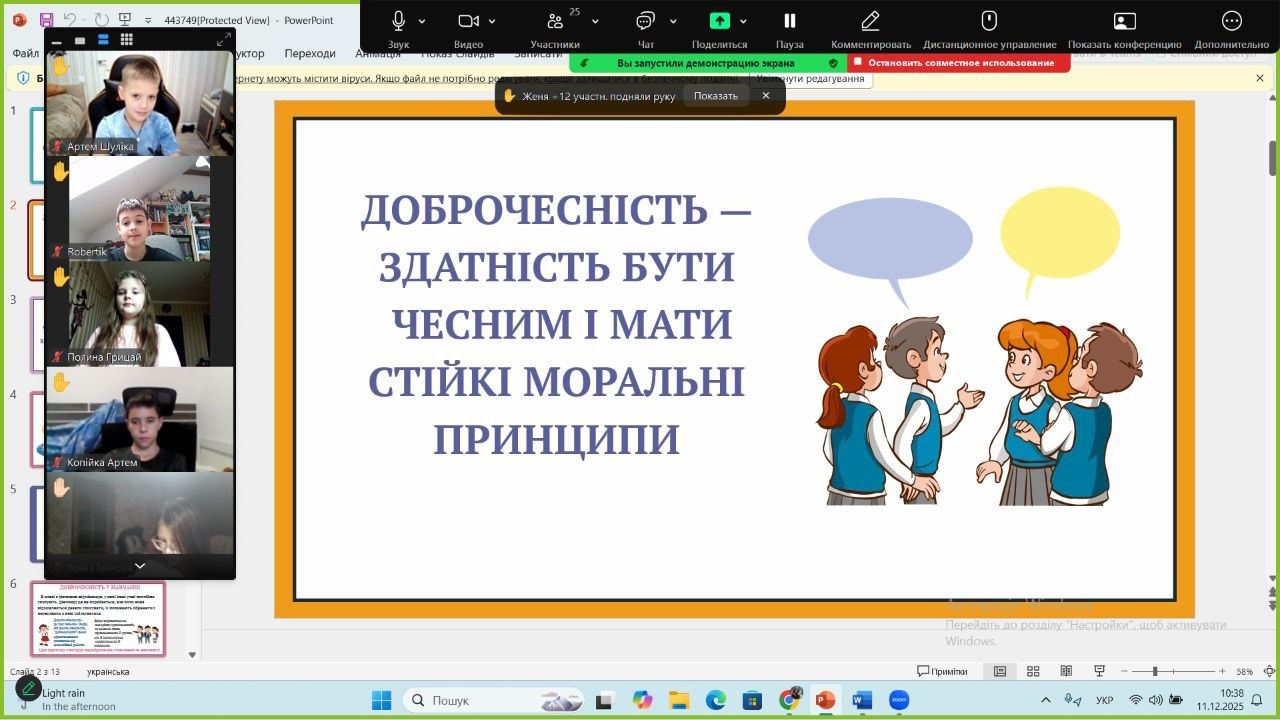Screen dimensions: 1280x720
Task: Switch to Slide Sorter view in status bar
Action: [x=1033, y=671]
